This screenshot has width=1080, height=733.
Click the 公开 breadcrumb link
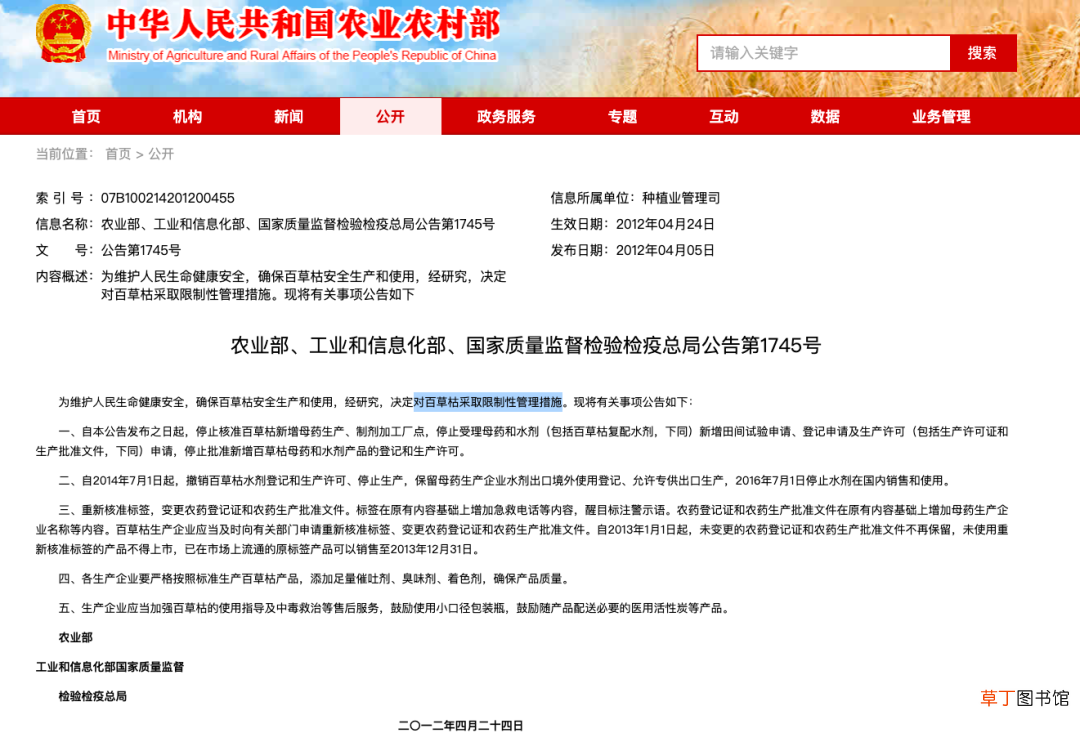[161, 154]
